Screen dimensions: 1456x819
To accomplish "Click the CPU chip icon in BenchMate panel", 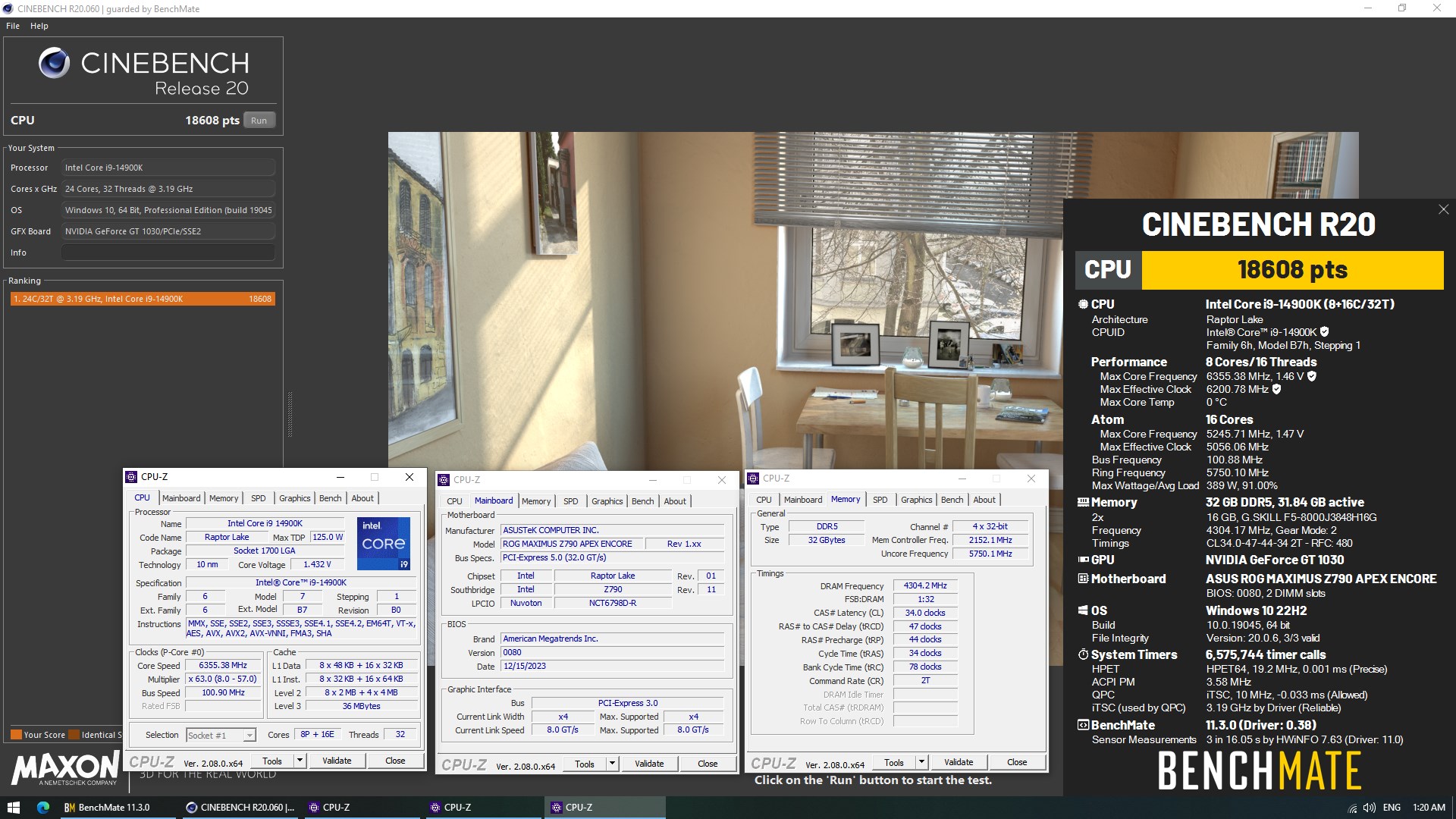I will [1083, 304].
